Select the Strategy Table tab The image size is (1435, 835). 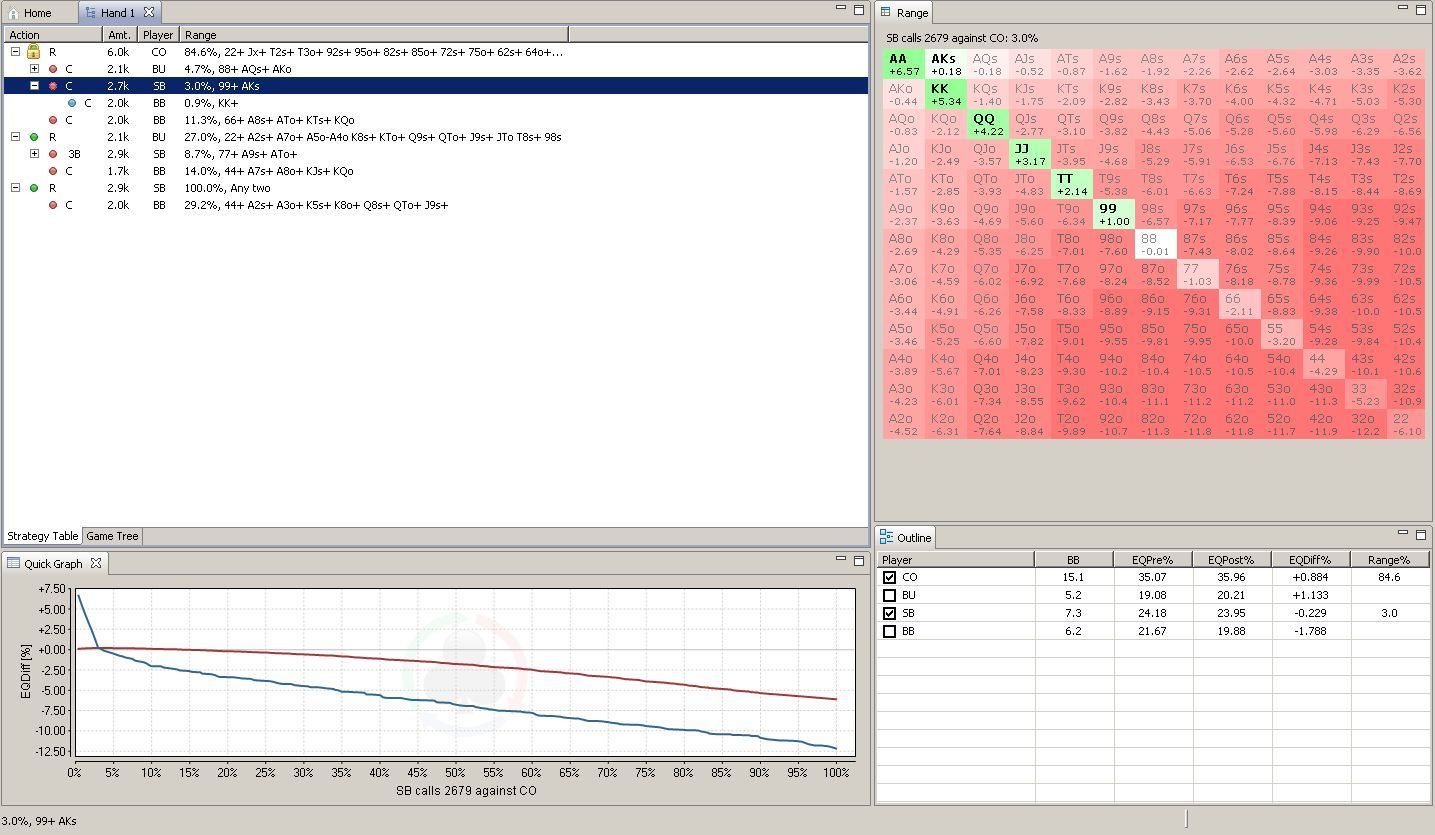pos(43,536)
